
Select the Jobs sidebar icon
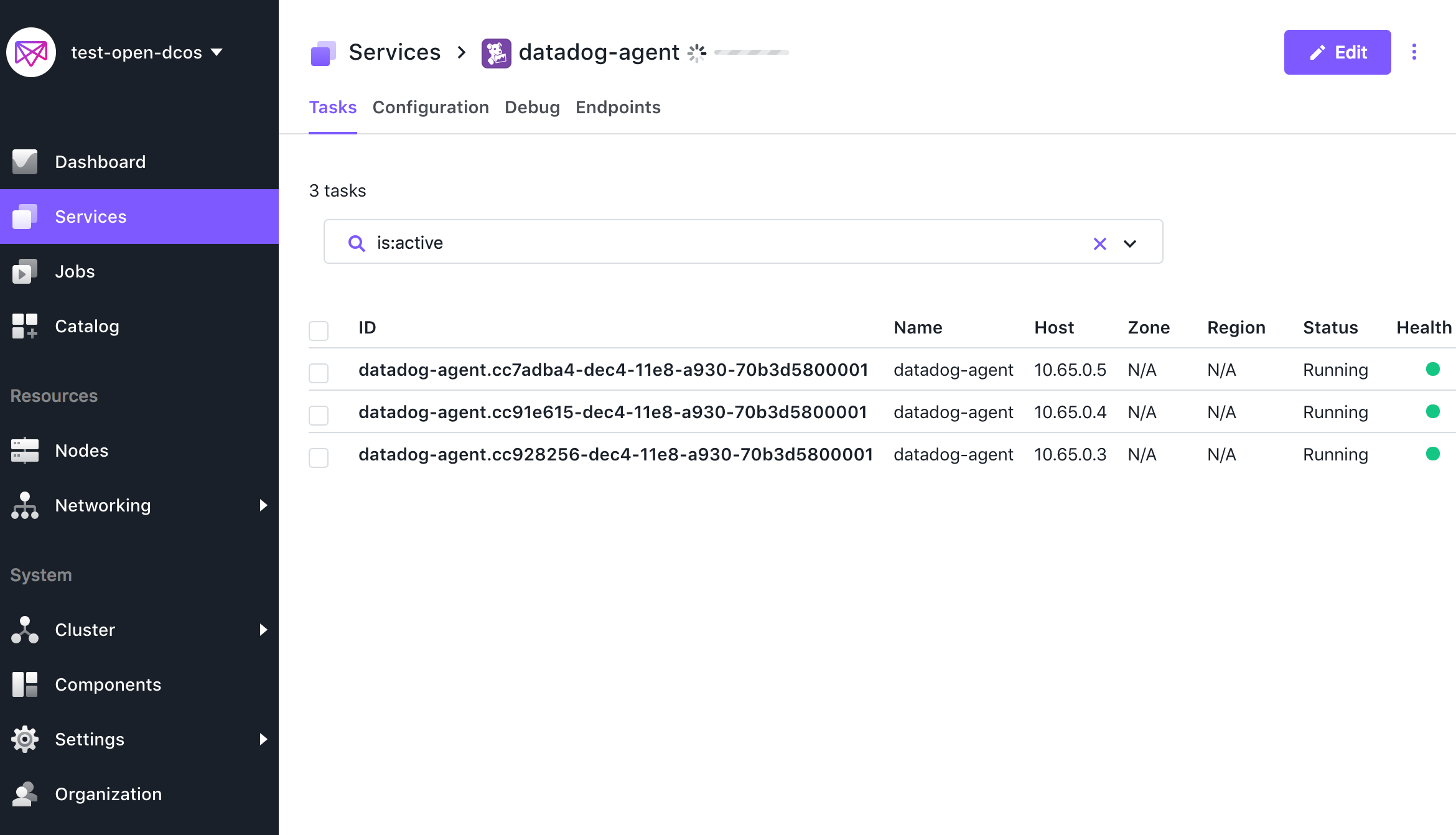point(24,271)
